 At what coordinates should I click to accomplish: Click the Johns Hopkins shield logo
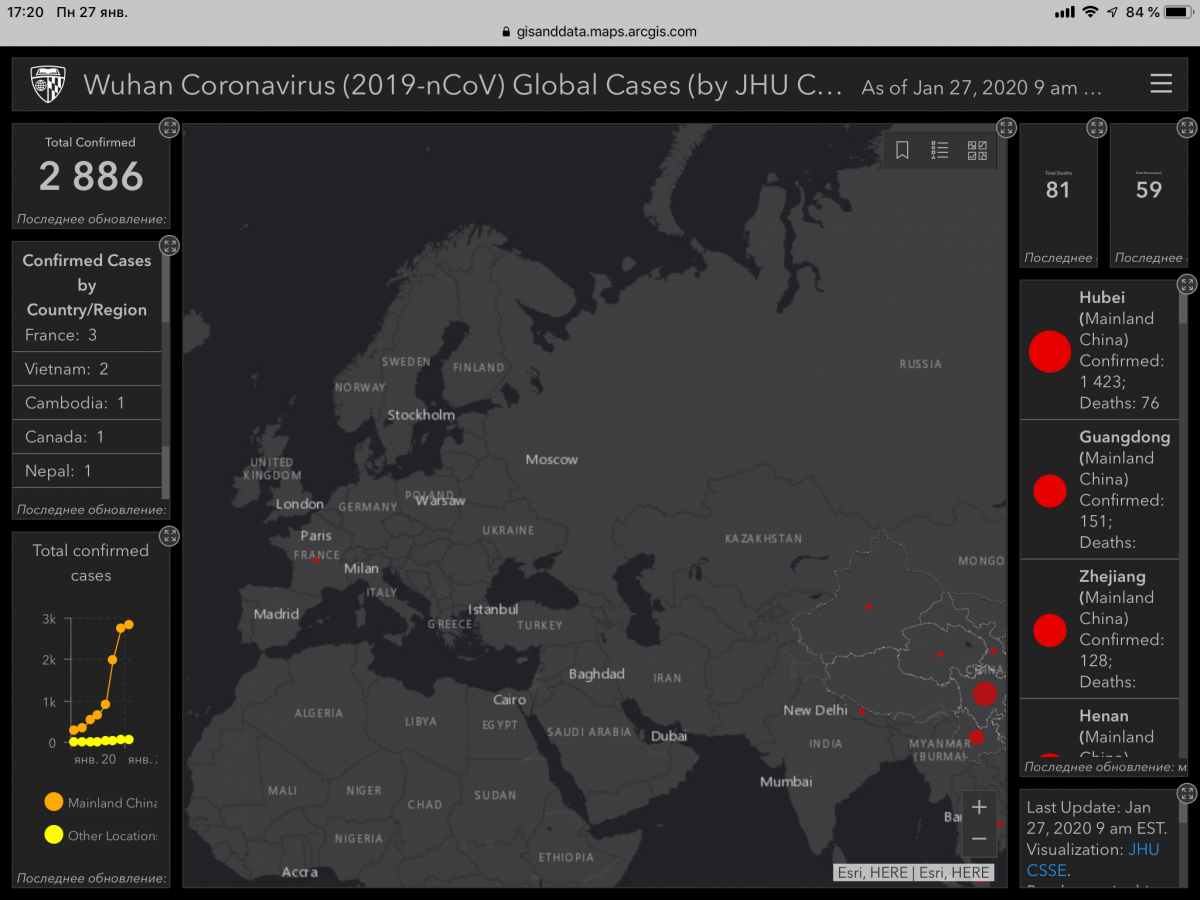click(48, 85)
